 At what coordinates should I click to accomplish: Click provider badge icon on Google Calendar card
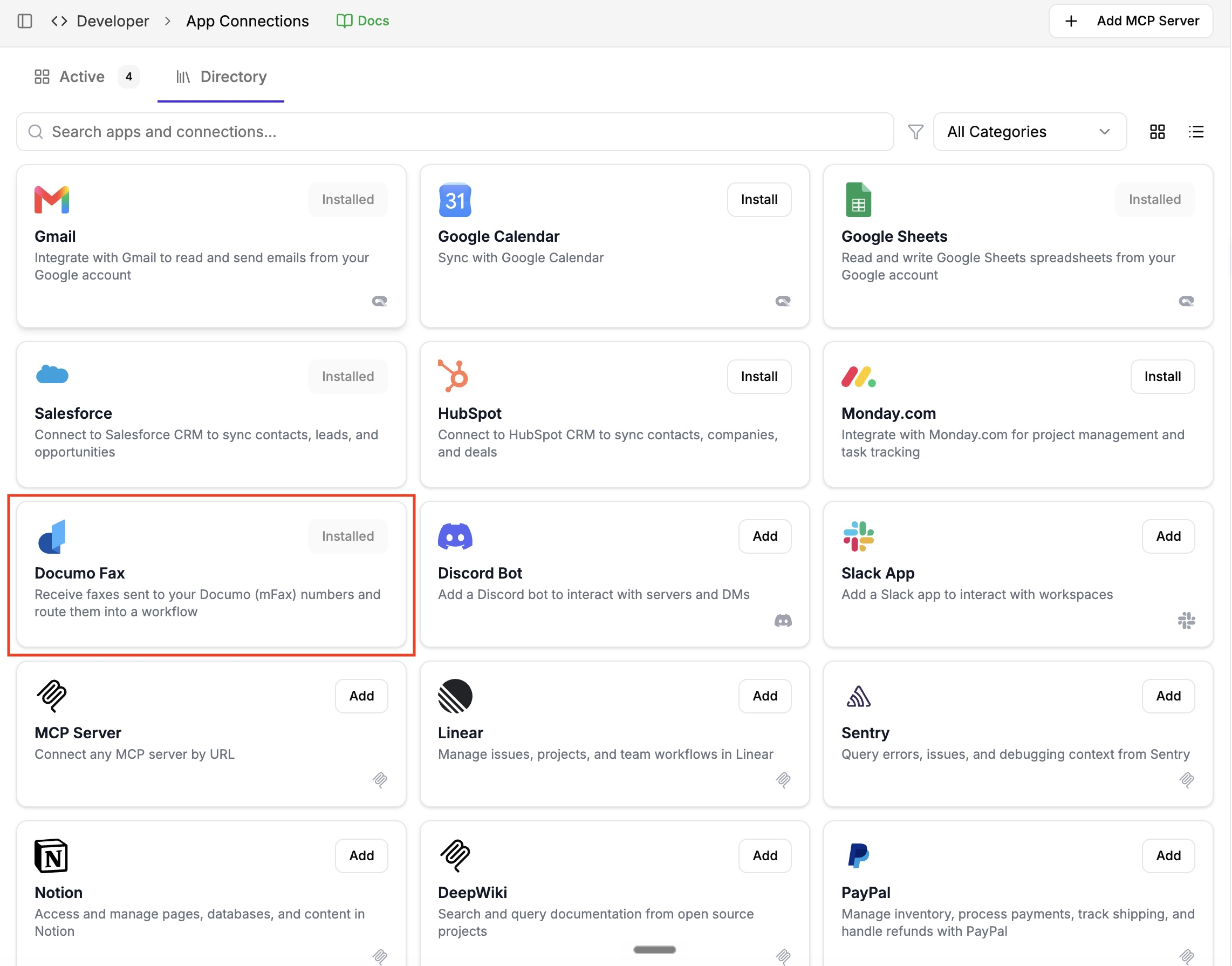click(x=783, y=301)
